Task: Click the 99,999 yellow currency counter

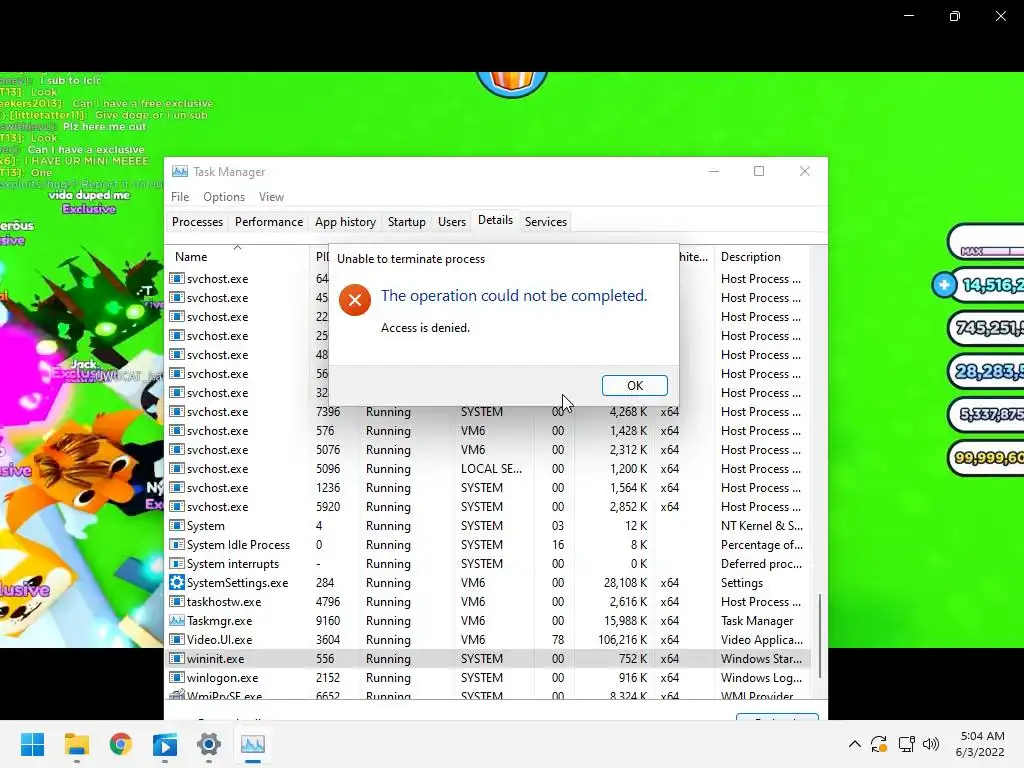Action: tap(985, 458)
